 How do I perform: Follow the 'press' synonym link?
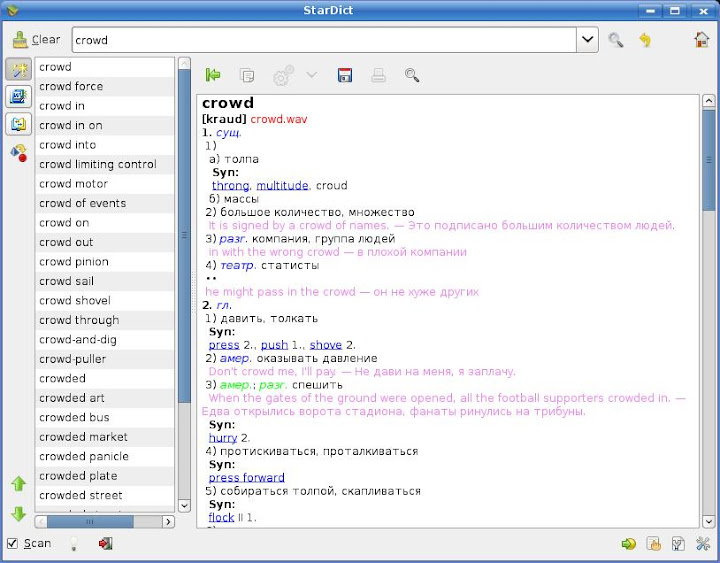tap(224, 345)
